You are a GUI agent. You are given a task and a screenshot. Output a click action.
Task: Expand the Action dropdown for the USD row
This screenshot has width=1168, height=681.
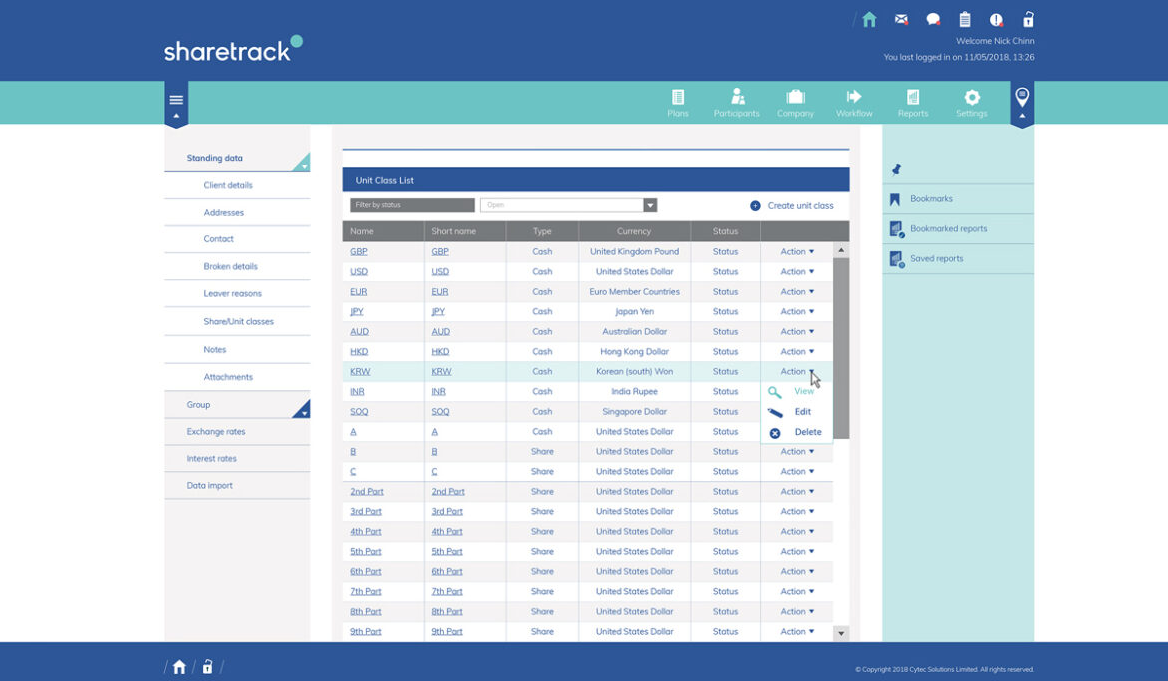pos(795,271)
